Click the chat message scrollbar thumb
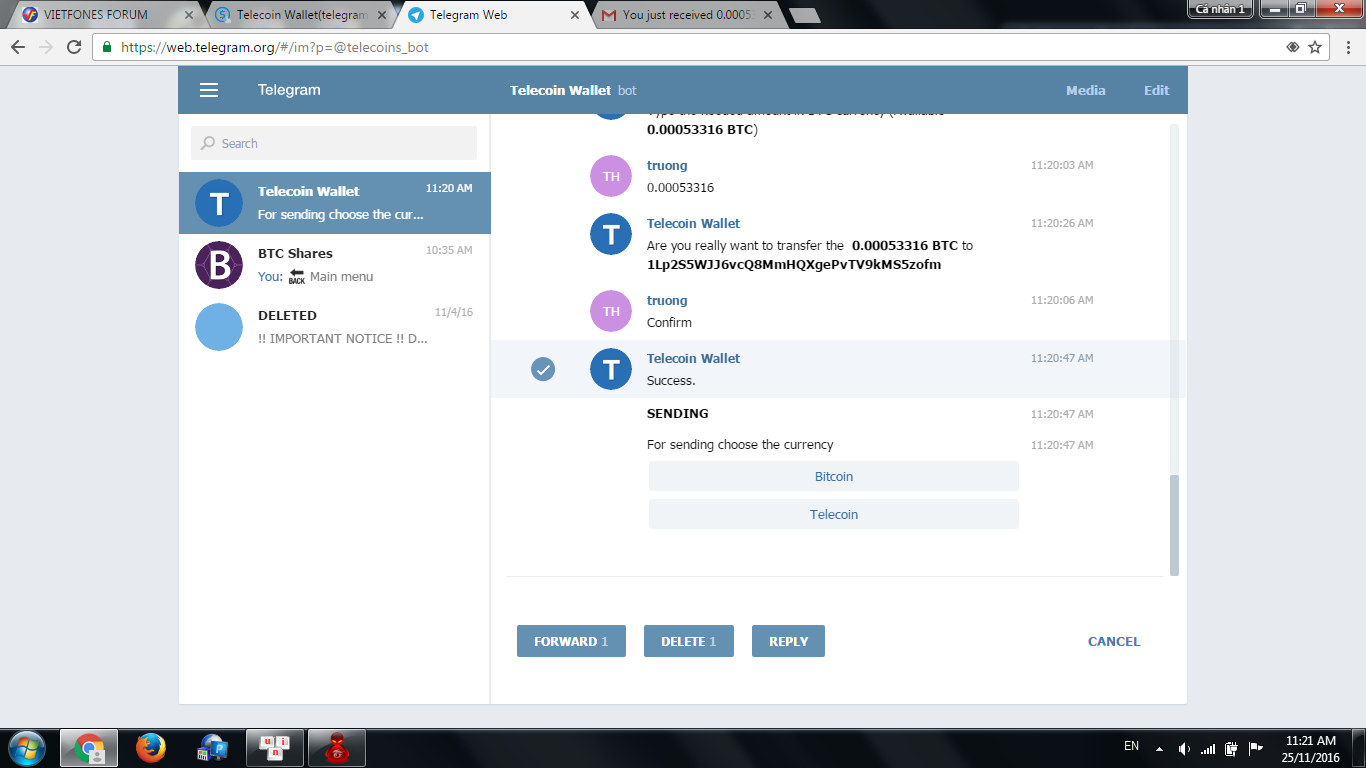The image size is (1366, 768). (x=1174, y=525)
